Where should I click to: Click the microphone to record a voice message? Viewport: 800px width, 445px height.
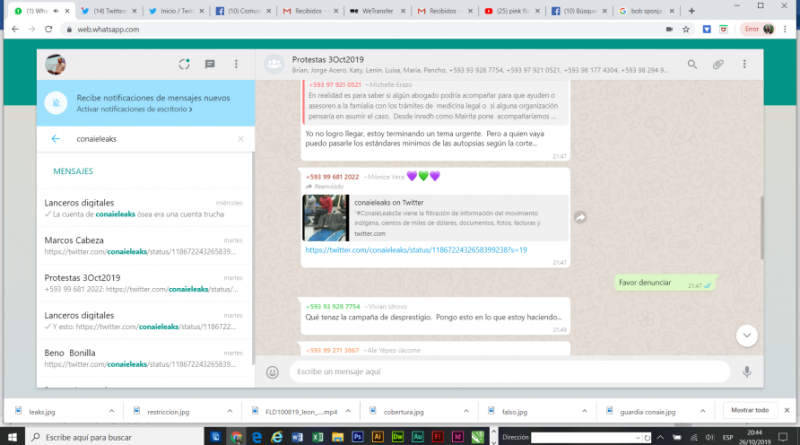[x=746, y=372]
